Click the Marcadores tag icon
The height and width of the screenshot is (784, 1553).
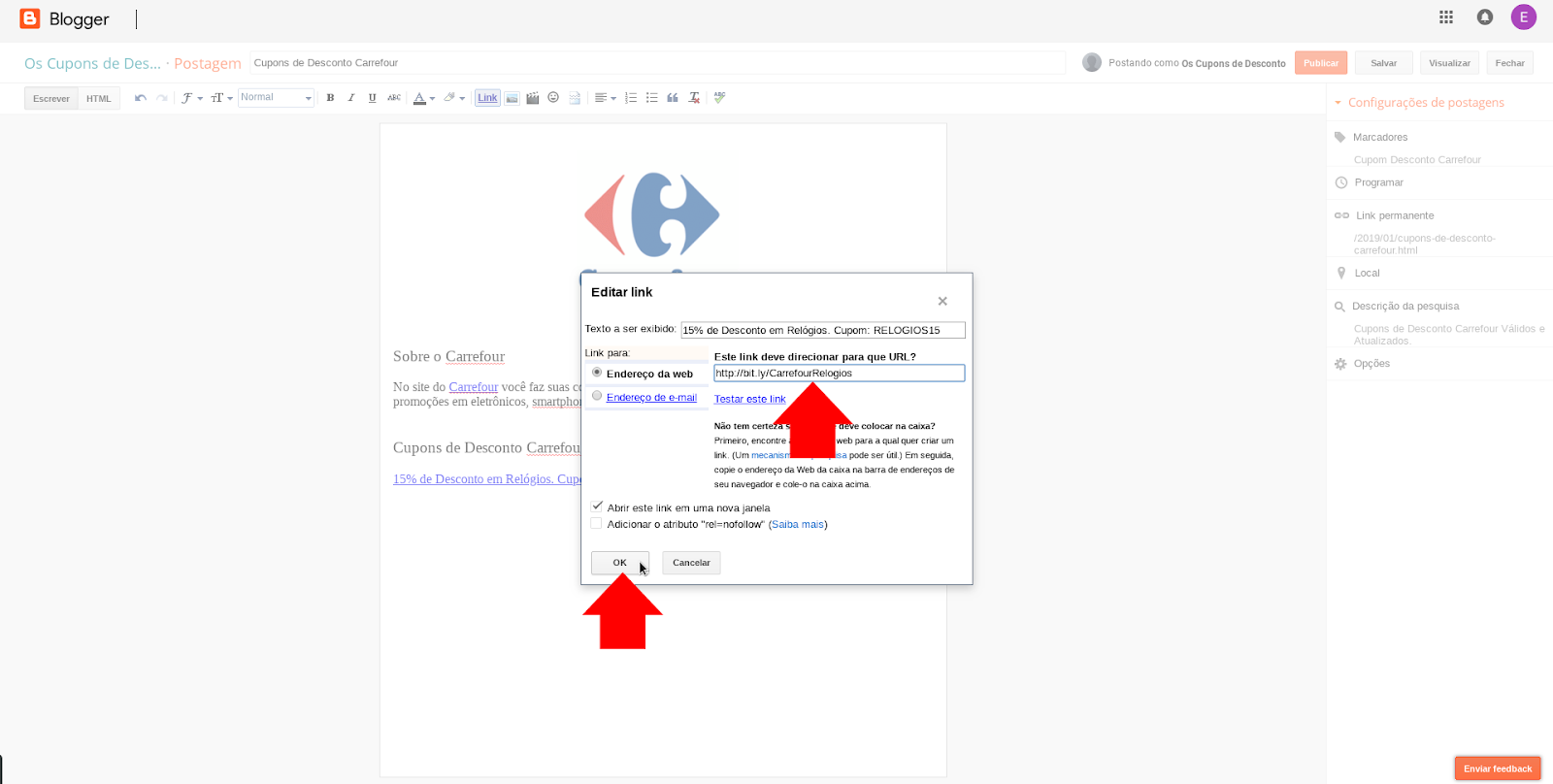1340,137
